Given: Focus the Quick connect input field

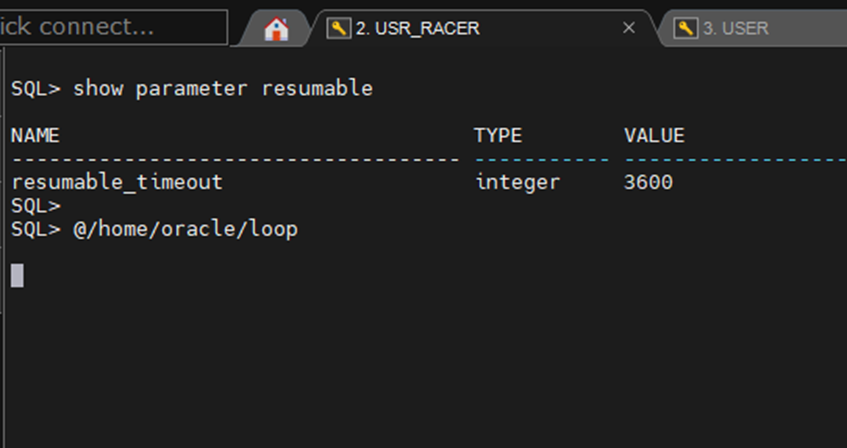Looking at the screenshot, I should tap(112, 27).
